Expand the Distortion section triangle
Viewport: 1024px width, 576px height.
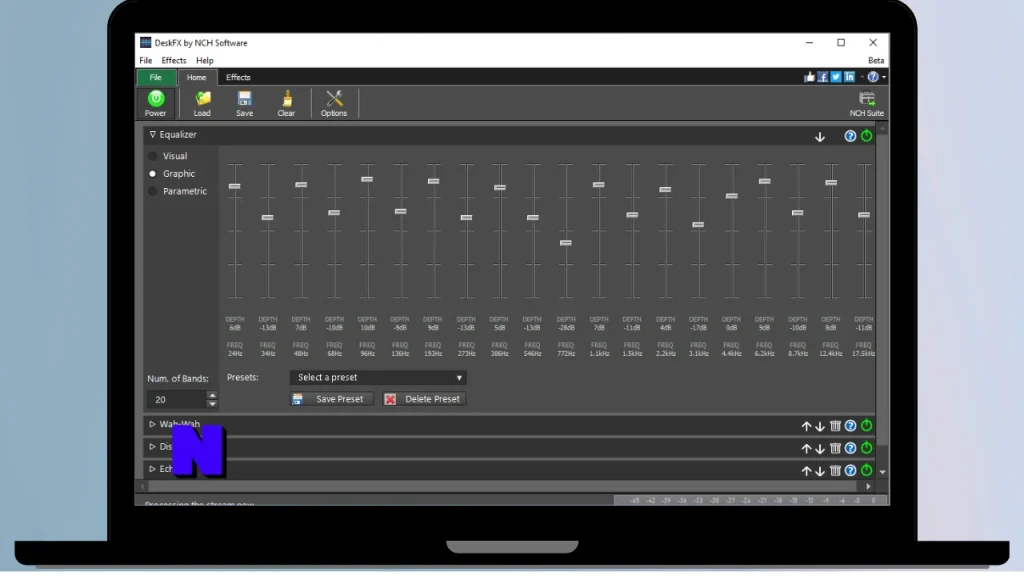coord(152,447)
